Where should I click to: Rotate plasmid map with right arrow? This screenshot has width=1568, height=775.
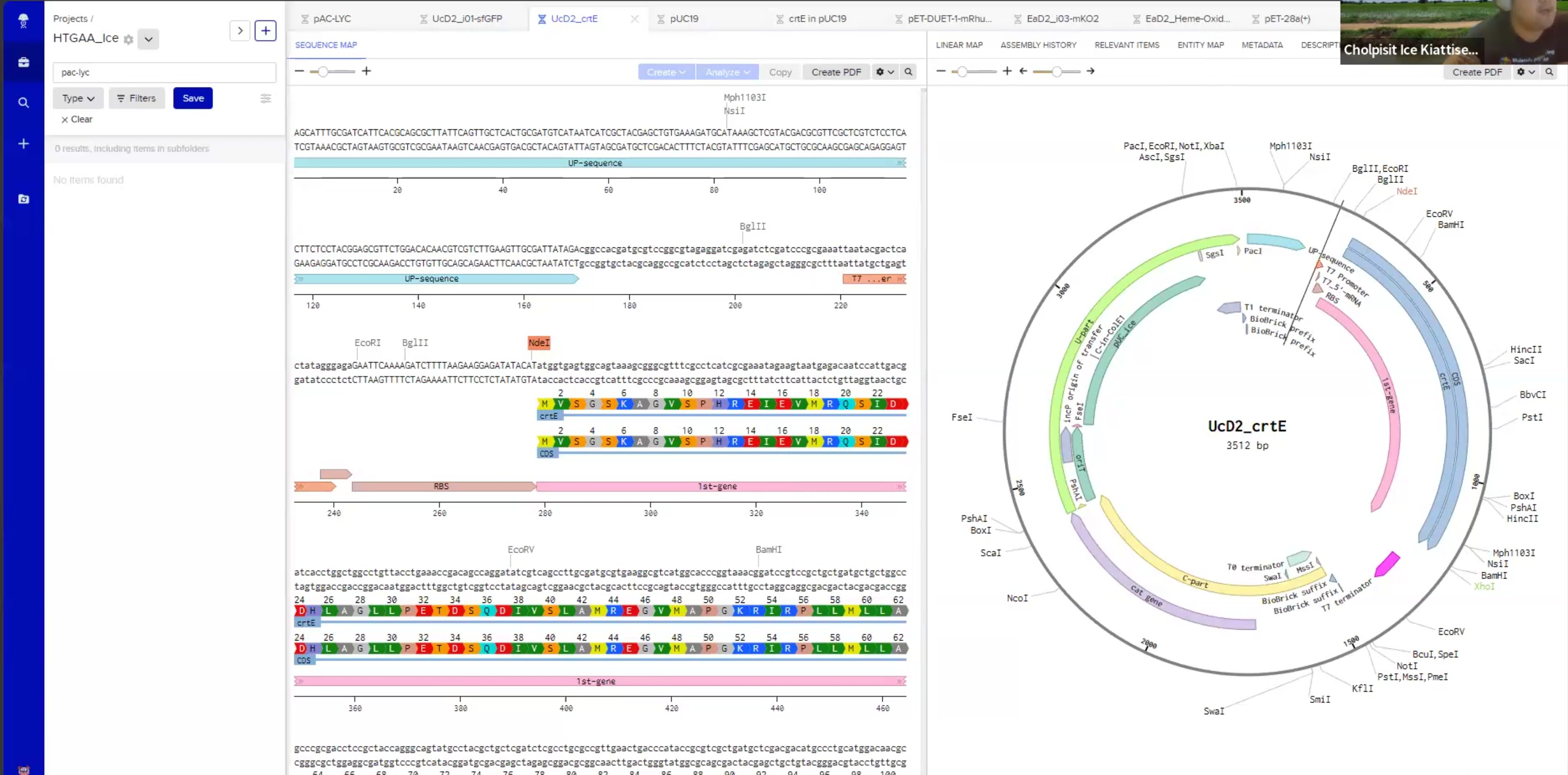tap(1090, 71)
